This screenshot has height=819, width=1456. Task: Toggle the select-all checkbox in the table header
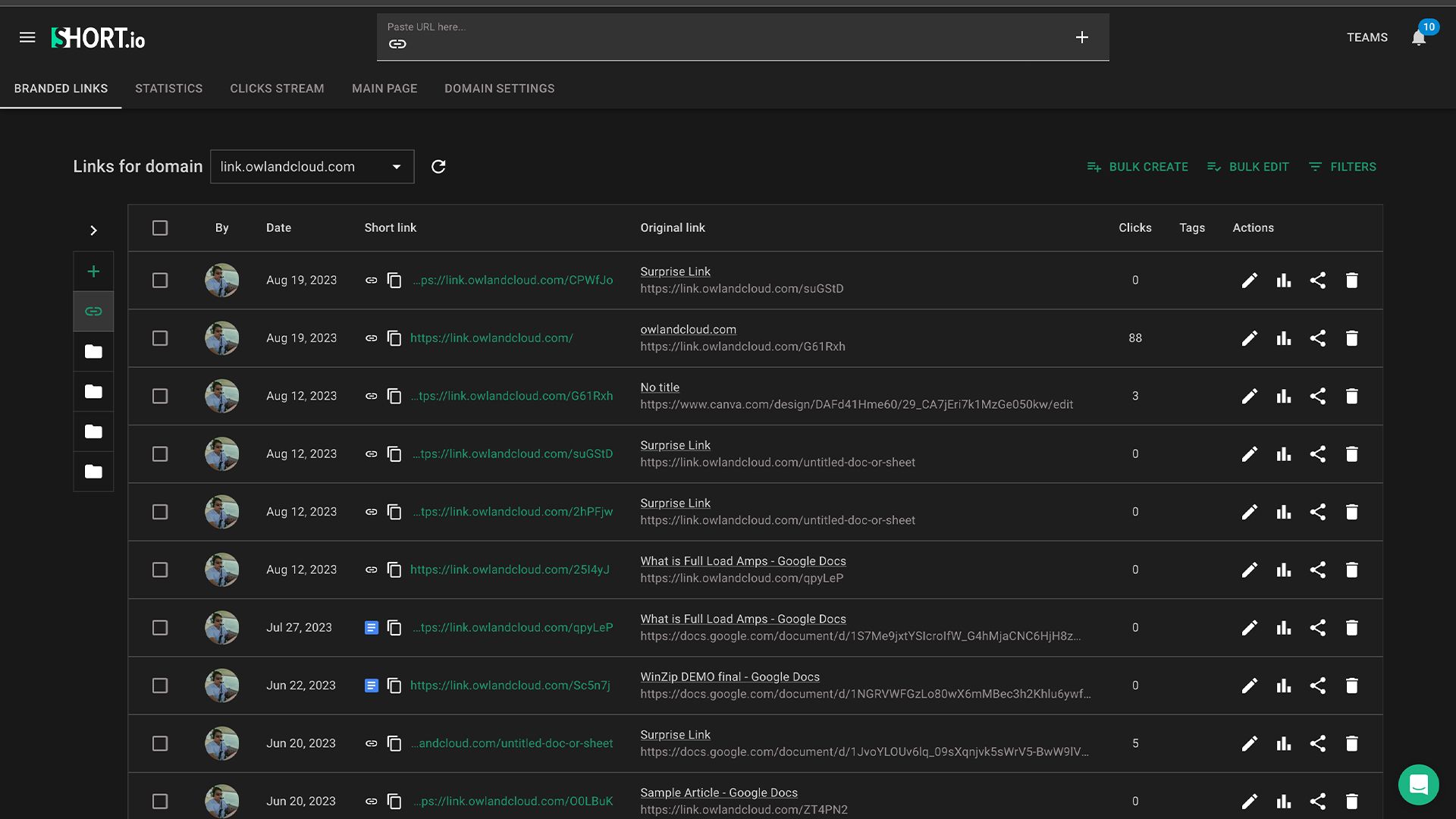(159, 227)
